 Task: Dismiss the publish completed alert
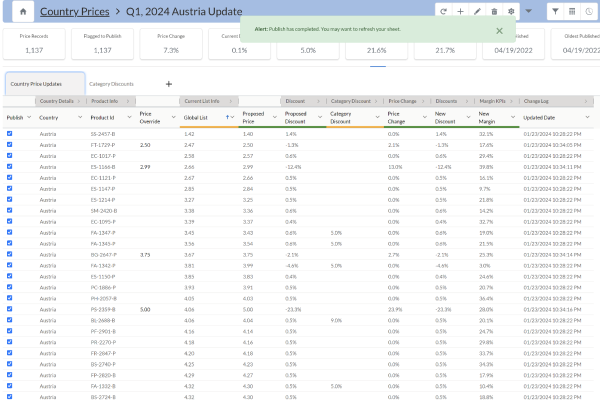point(499,31)
